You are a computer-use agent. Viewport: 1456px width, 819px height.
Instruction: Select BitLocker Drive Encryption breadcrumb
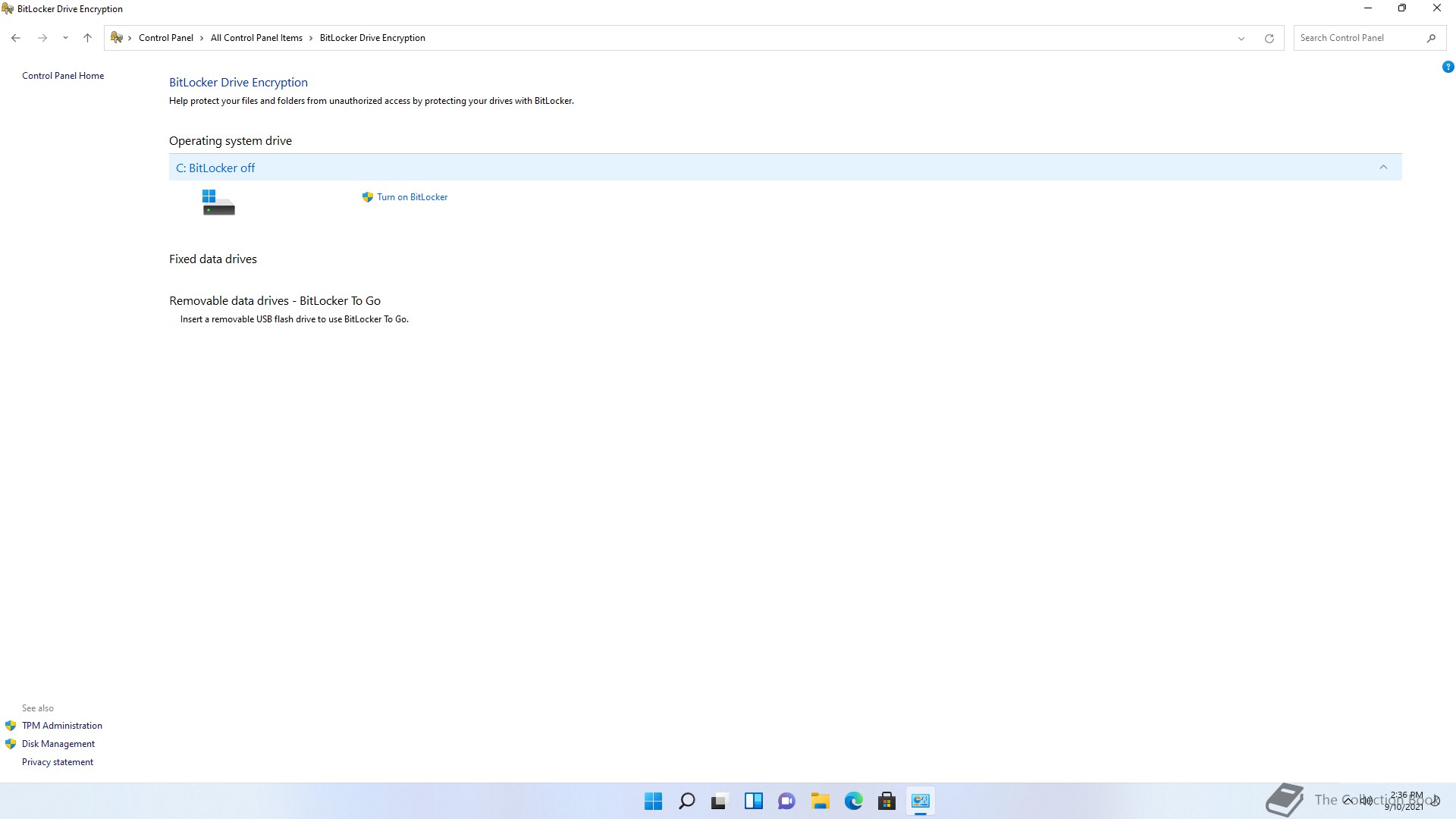point(372,38)
